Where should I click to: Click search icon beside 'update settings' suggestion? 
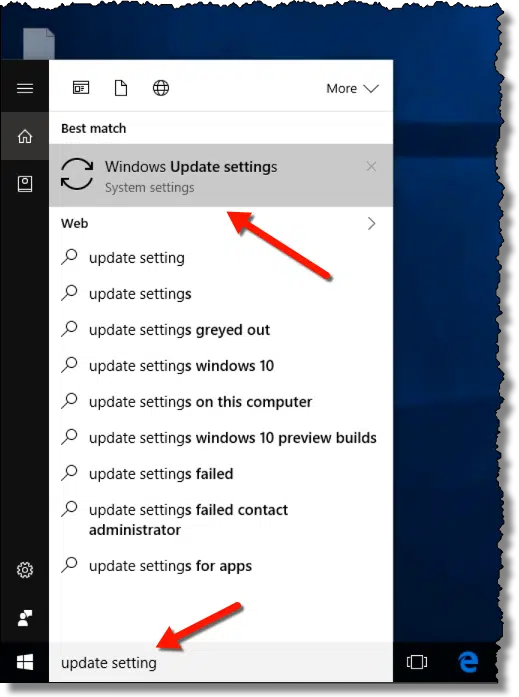[70, 293]
